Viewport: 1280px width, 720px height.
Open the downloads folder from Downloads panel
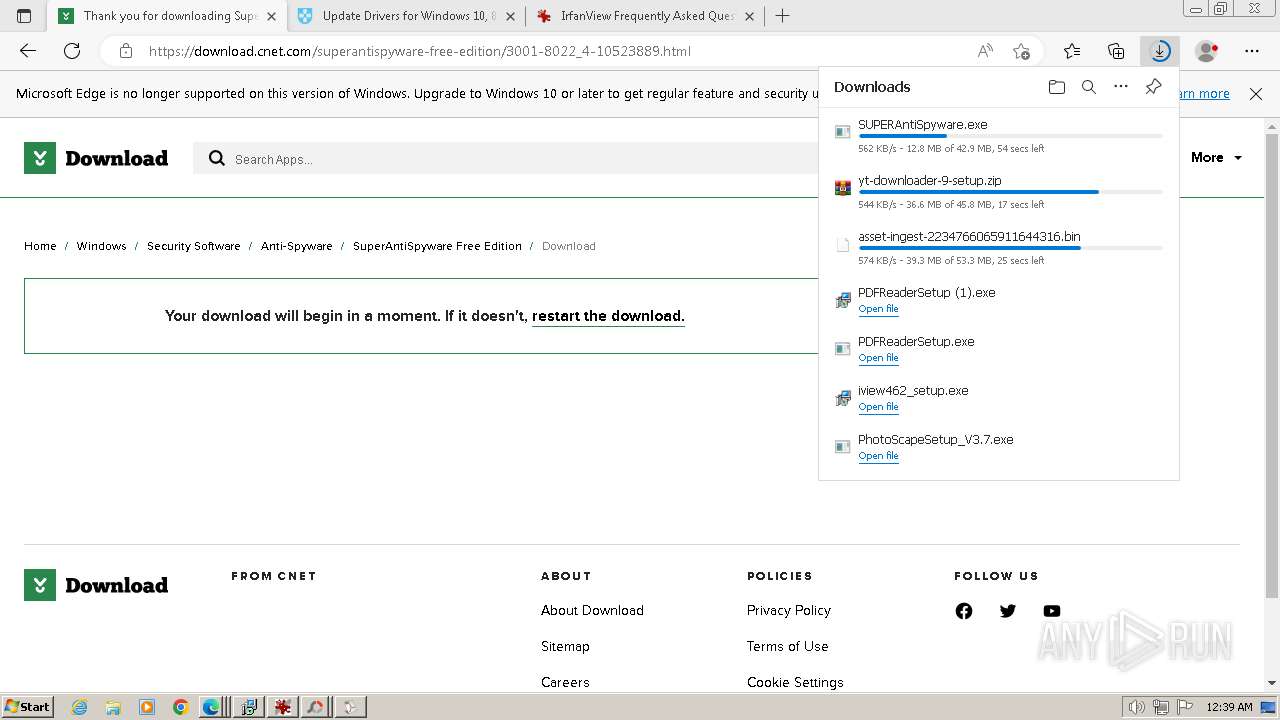pos(1057,87)
